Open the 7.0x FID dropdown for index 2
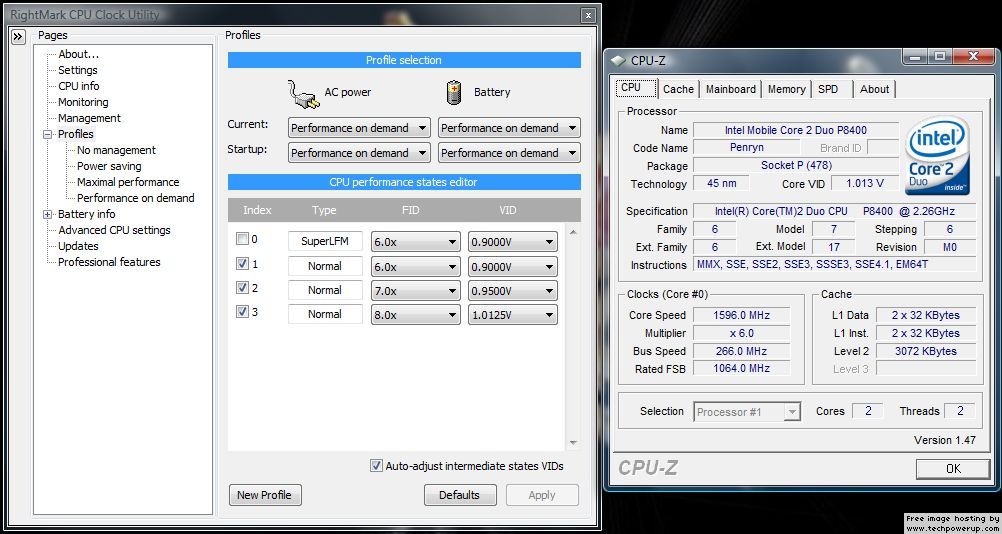1002x534 pixels. click(415, 291)
